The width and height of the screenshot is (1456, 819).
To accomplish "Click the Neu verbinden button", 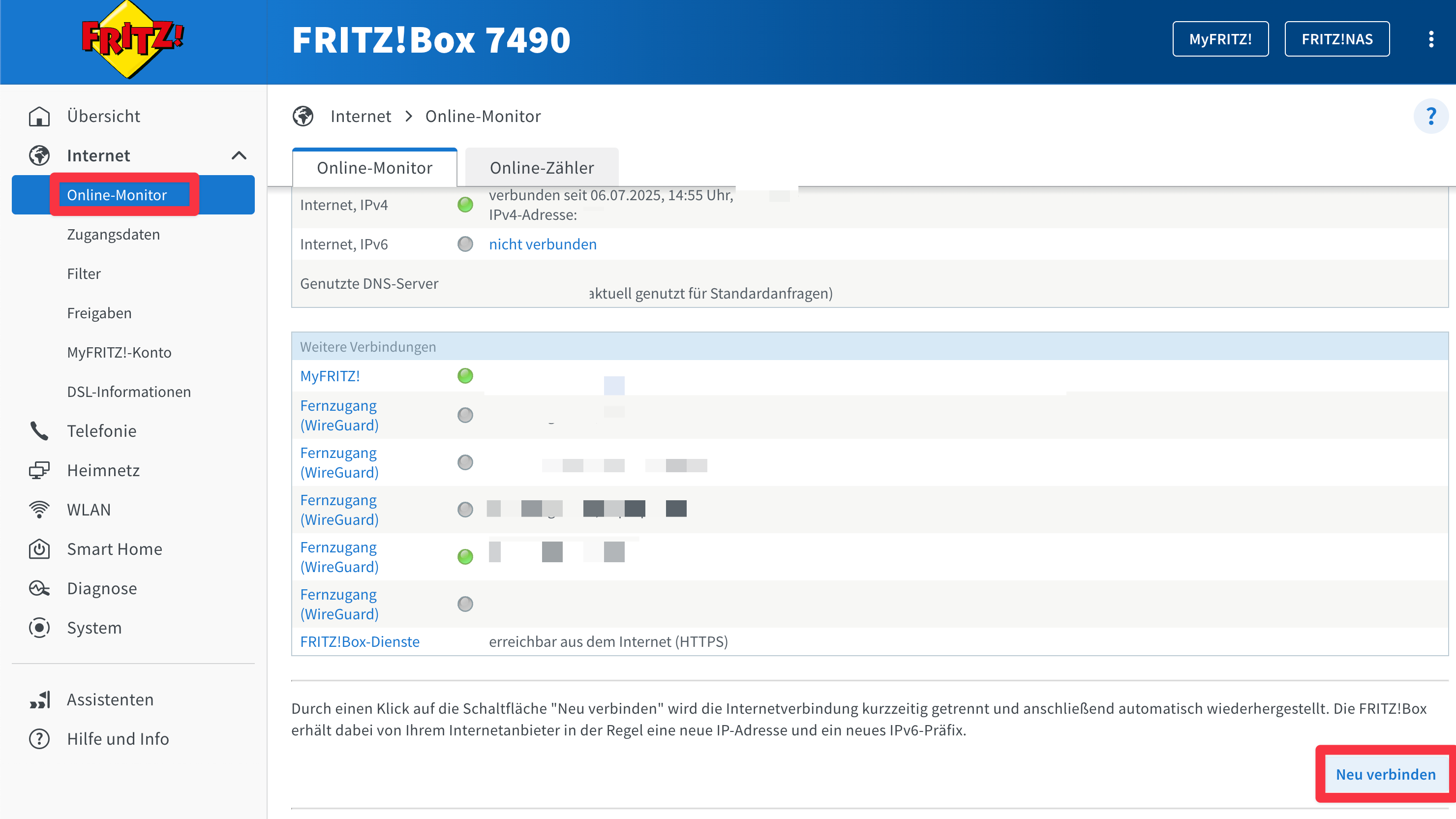I will 1385,774.
